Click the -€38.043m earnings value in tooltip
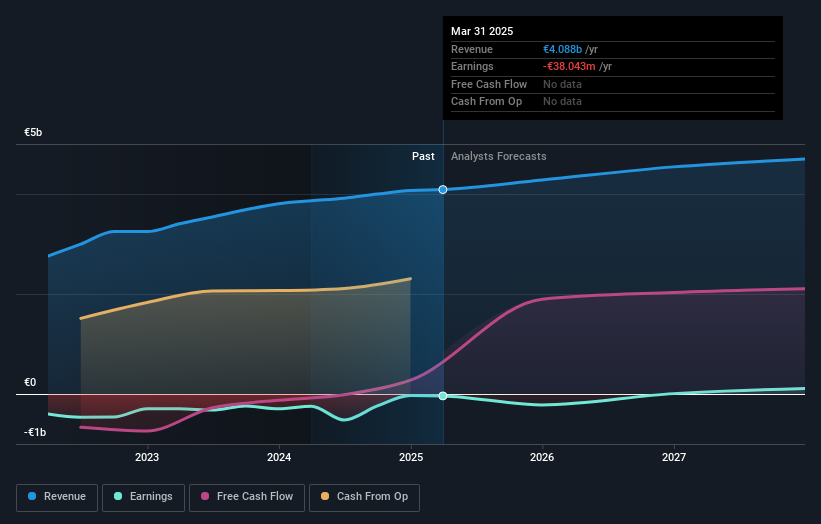Screen dimensions: 821x524 click(569, 66)
